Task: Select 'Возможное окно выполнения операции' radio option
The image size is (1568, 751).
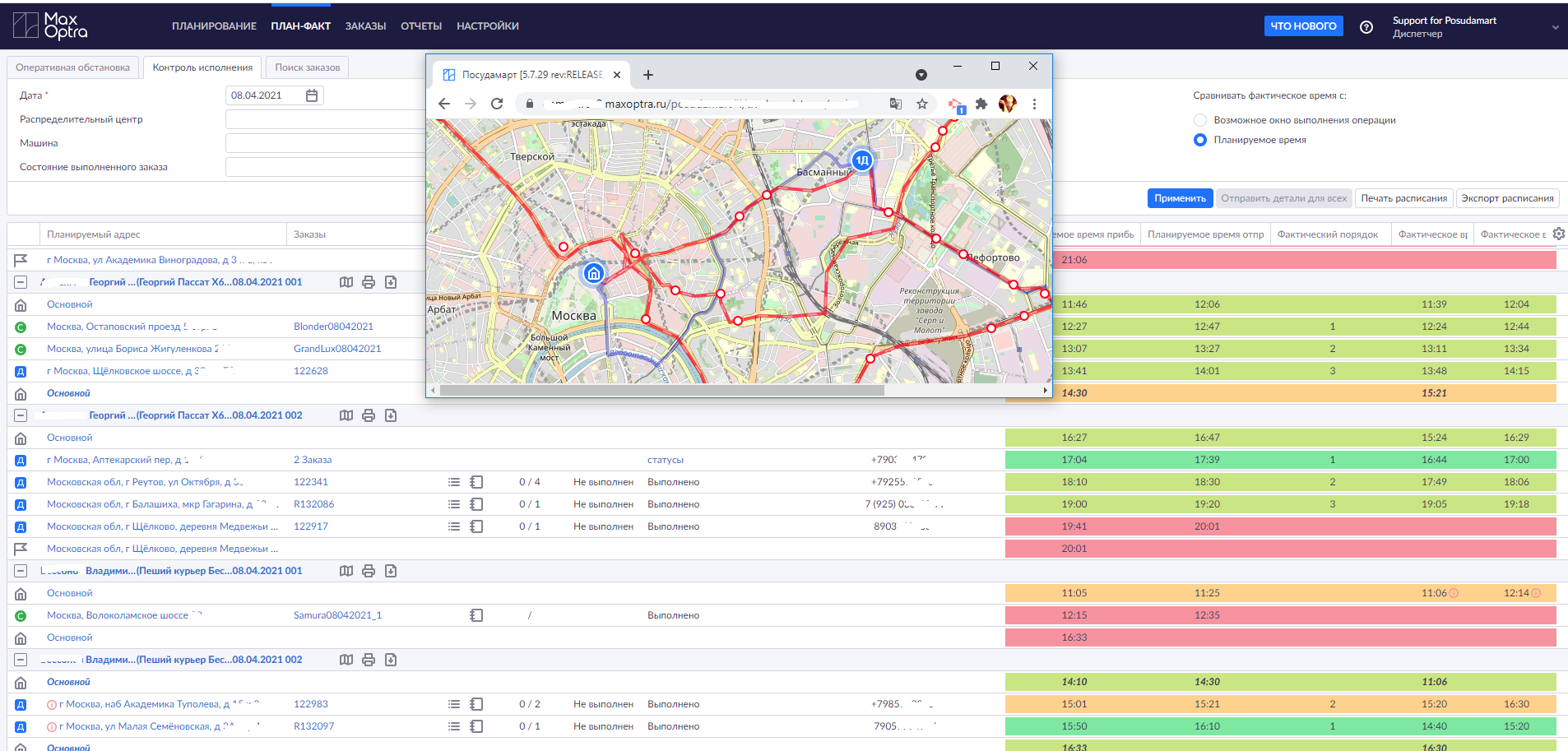Action: pyautogui.click(x=1200, y=120)
